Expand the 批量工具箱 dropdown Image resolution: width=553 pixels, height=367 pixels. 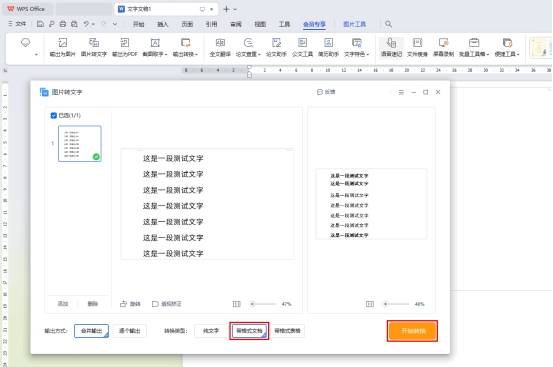click(x=488, y=54)
